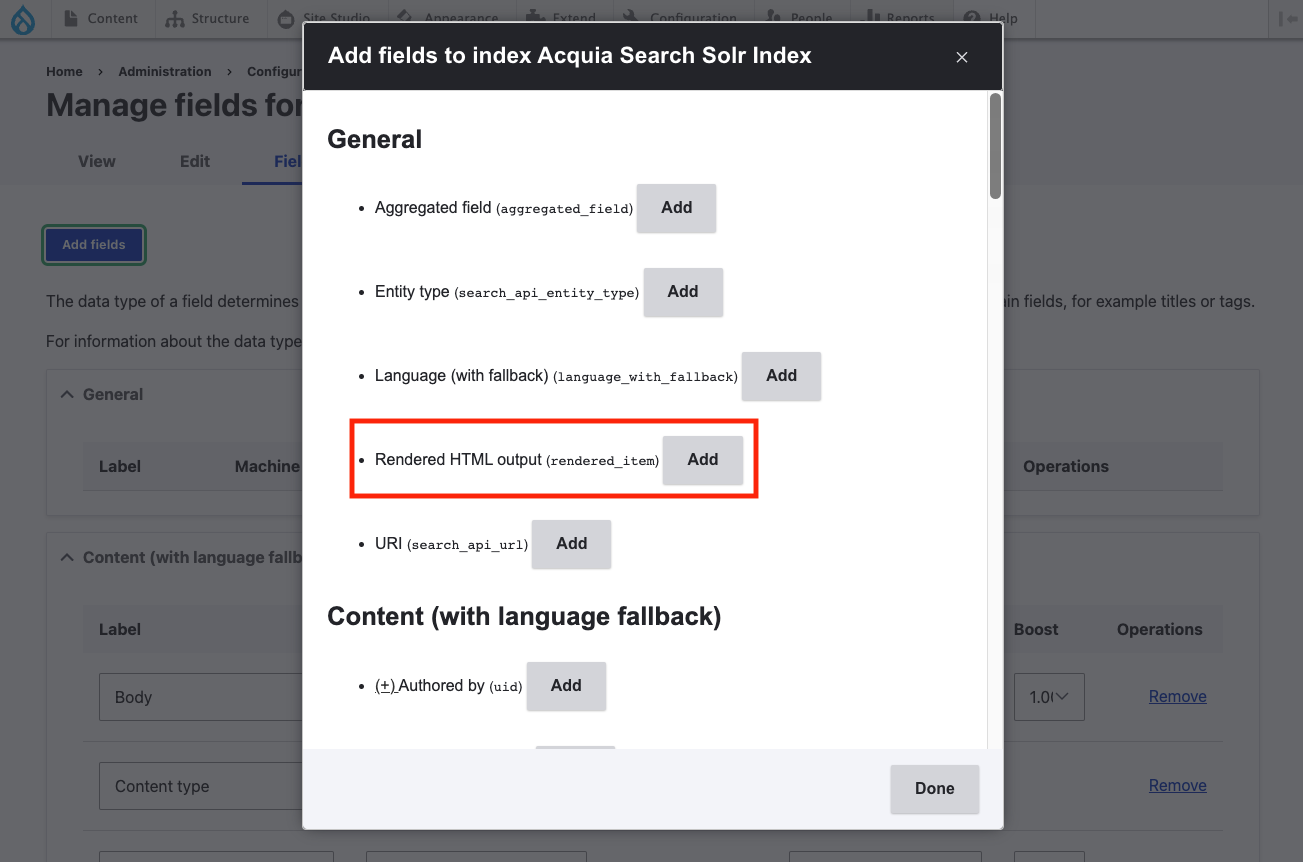Switch to the View tab
1303x862 pixels.
click(x=97, y=161)
